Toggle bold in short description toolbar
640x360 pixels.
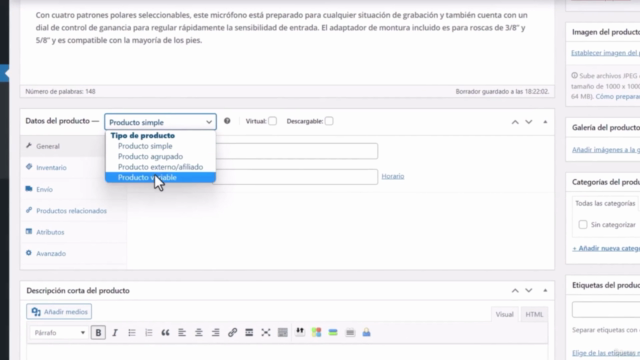click(x=98, y=333)
